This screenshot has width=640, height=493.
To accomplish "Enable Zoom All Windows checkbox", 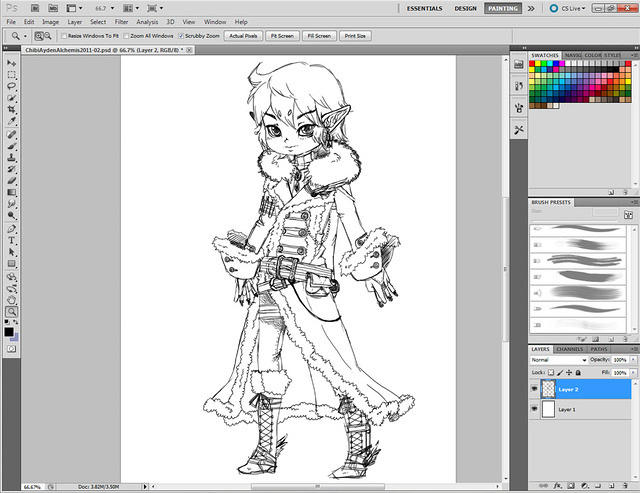I will coord(127,36).
